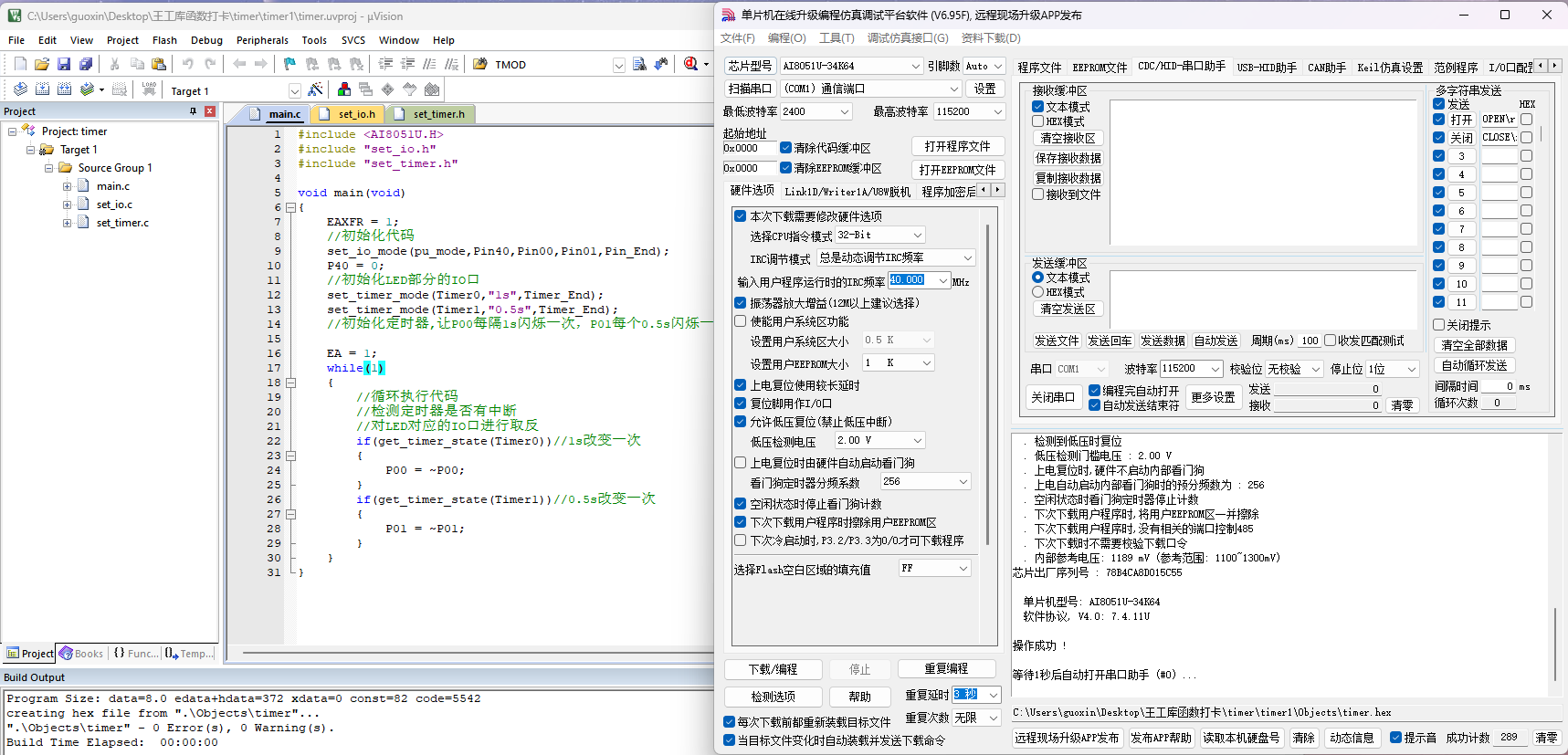Click 重复编程 button
Viewport: 1568px width, 755px height.
pos(946,668)
